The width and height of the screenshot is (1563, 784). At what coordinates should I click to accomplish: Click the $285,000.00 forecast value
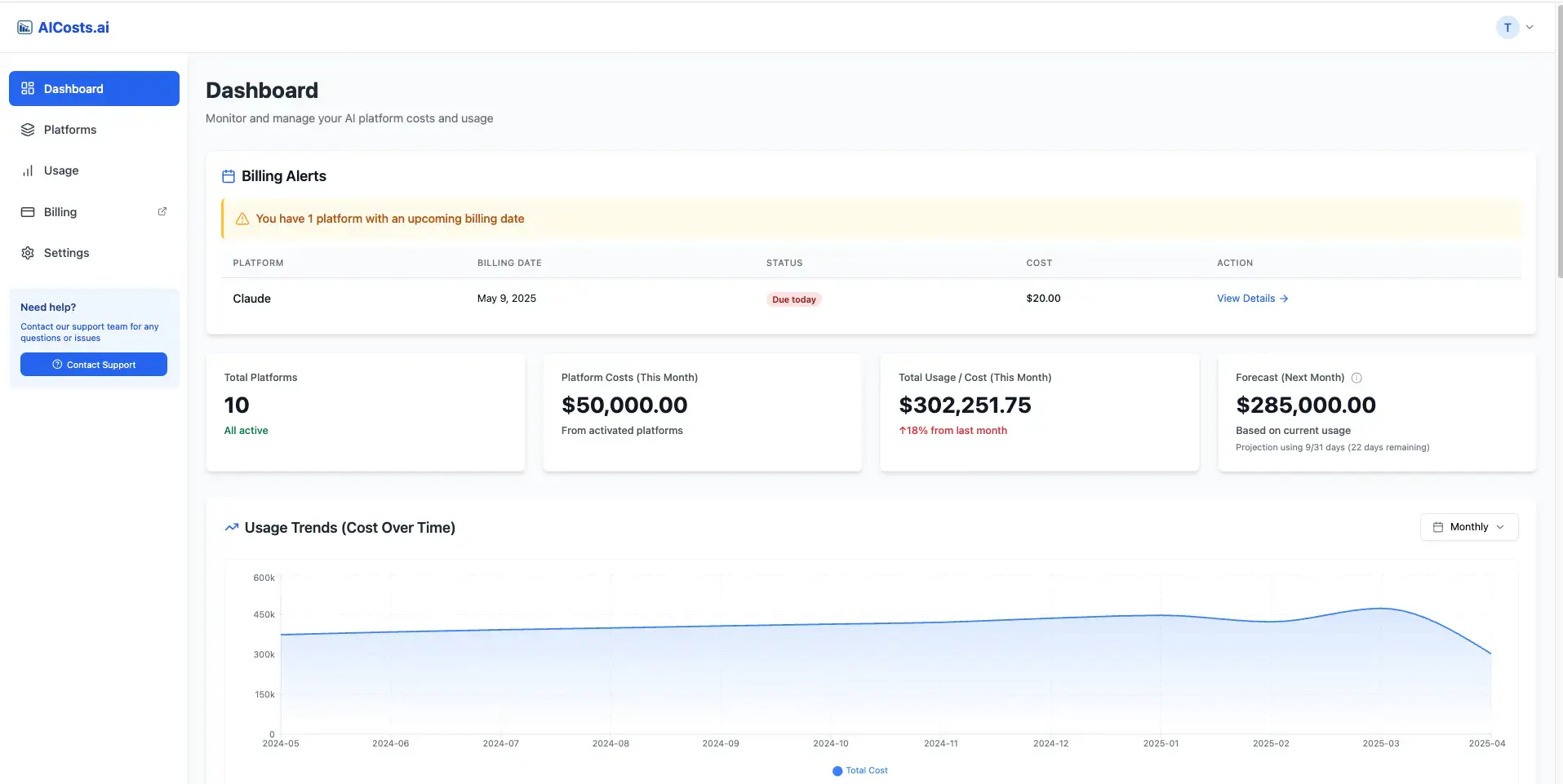pos(1306,405)
